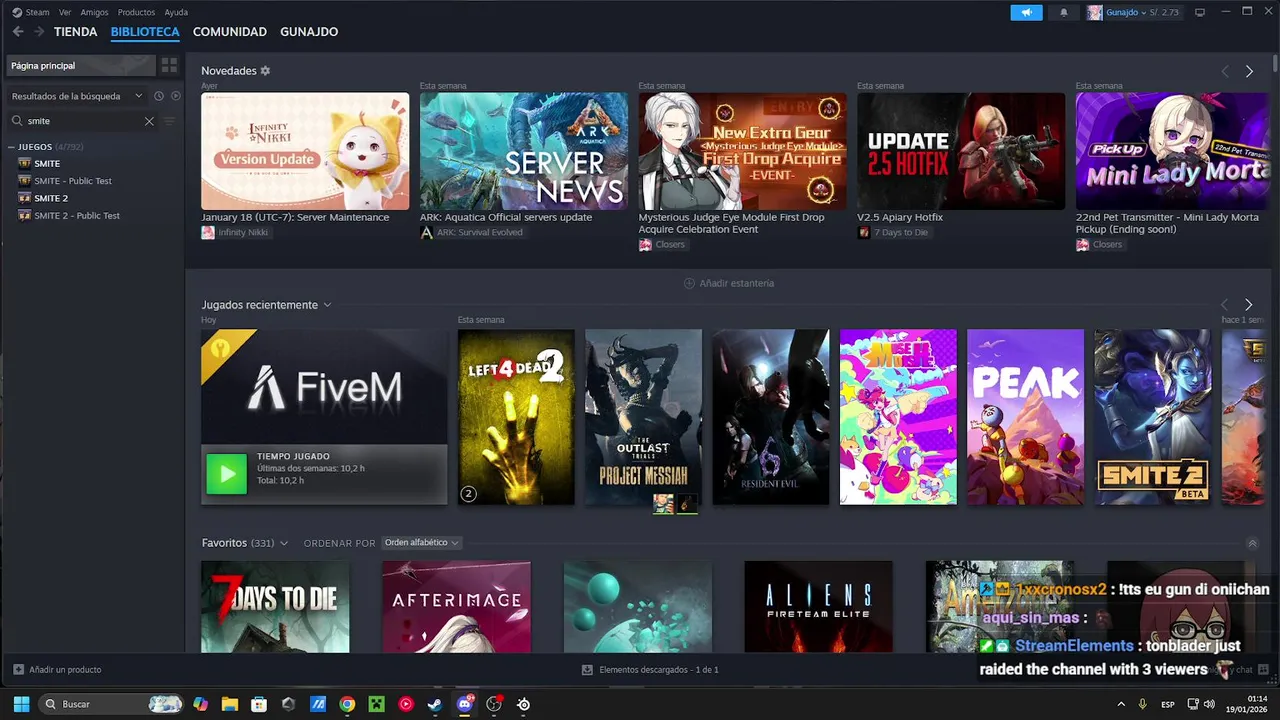This screenshot has height=720, width=1280.
Task: Toggle the recent activity clock filter
Action: click(x=158, y=96)
